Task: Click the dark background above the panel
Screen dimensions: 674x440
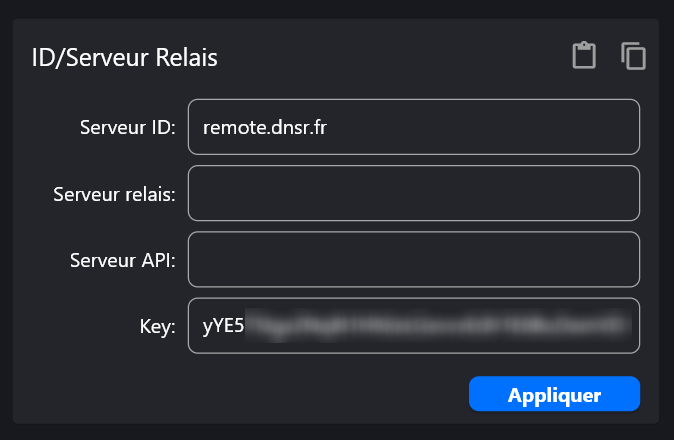Action: point(337,9)
